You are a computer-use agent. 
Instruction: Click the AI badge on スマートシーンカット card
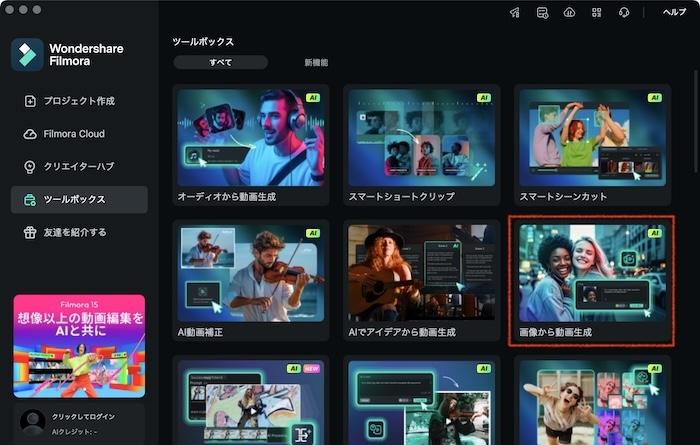654,98
